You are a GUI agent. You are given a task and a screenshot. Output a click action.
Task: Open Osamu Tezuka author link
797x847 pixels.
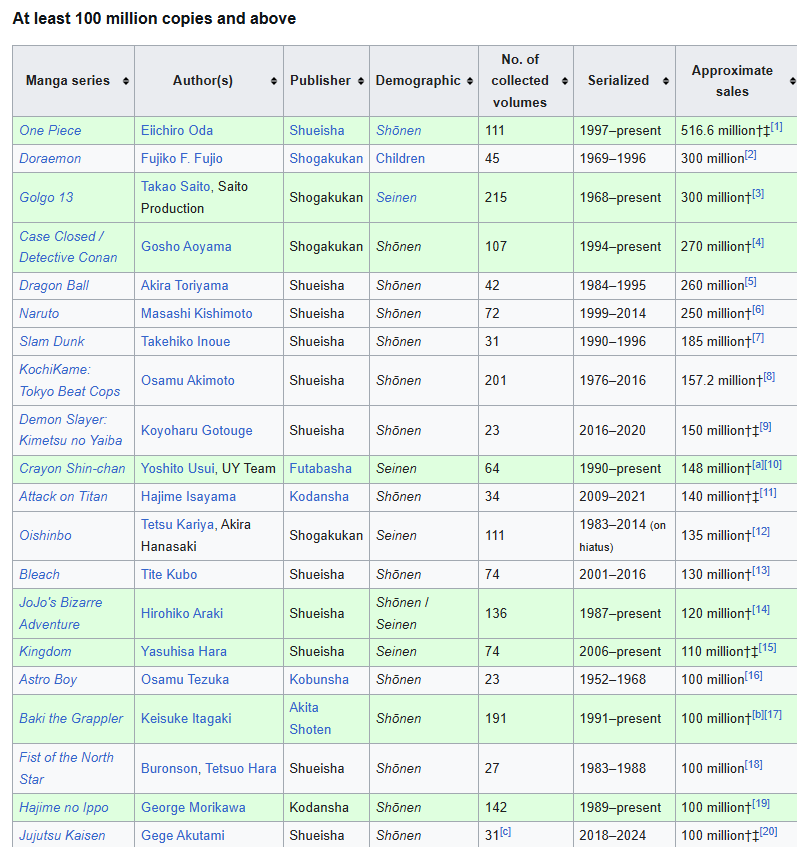pyautogui.click(x=185, y=680)
